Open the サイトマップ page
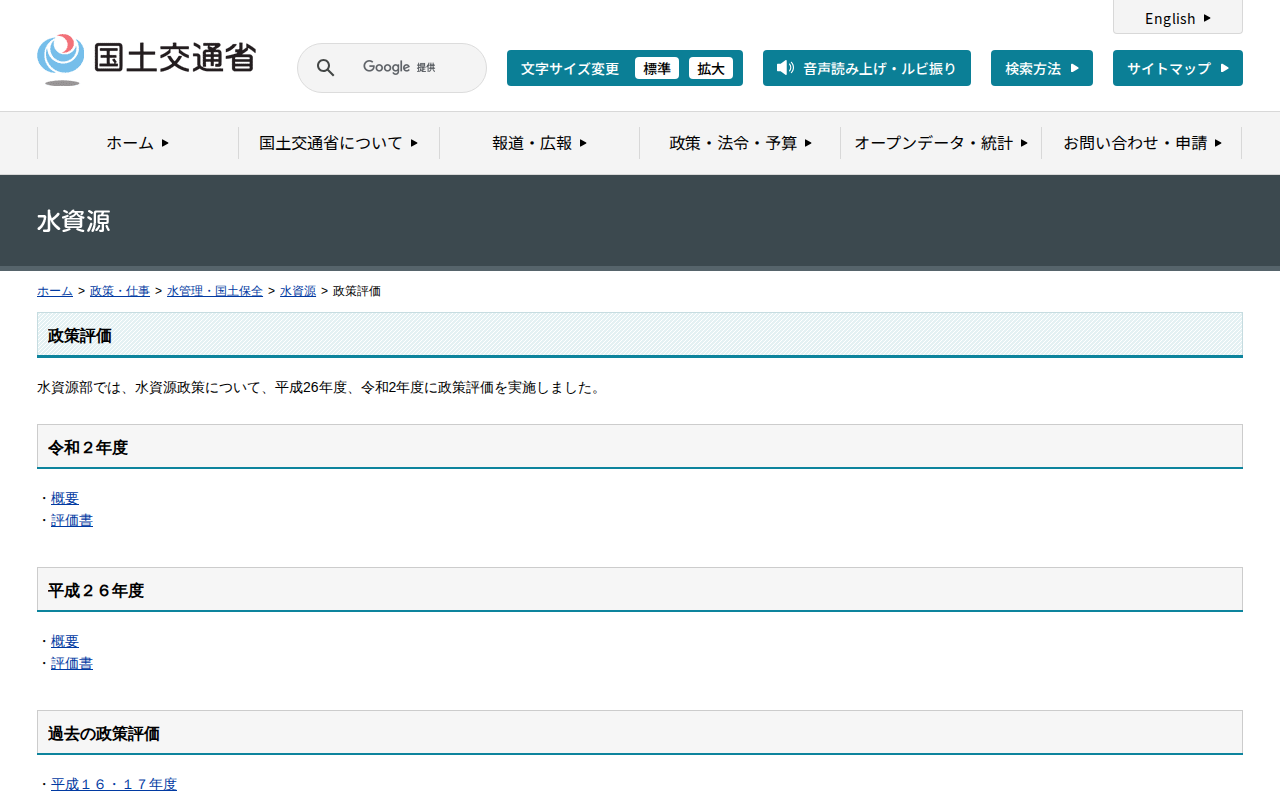The width and height of the screenshot is (1280, 800). (x=1177, y=68)
